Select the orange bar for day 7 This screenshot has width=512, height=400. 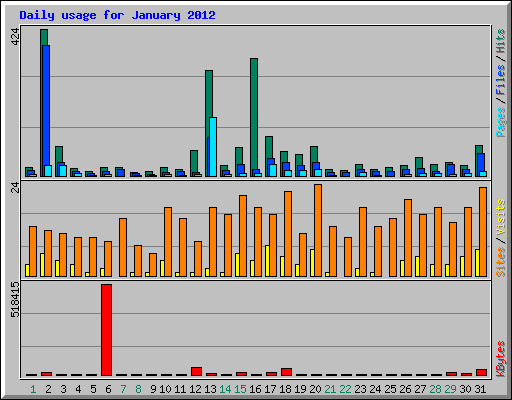123,247
